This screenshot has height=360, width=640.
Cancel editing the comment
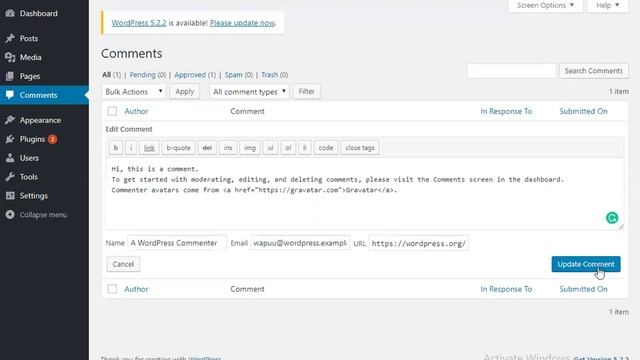(123, 264)
